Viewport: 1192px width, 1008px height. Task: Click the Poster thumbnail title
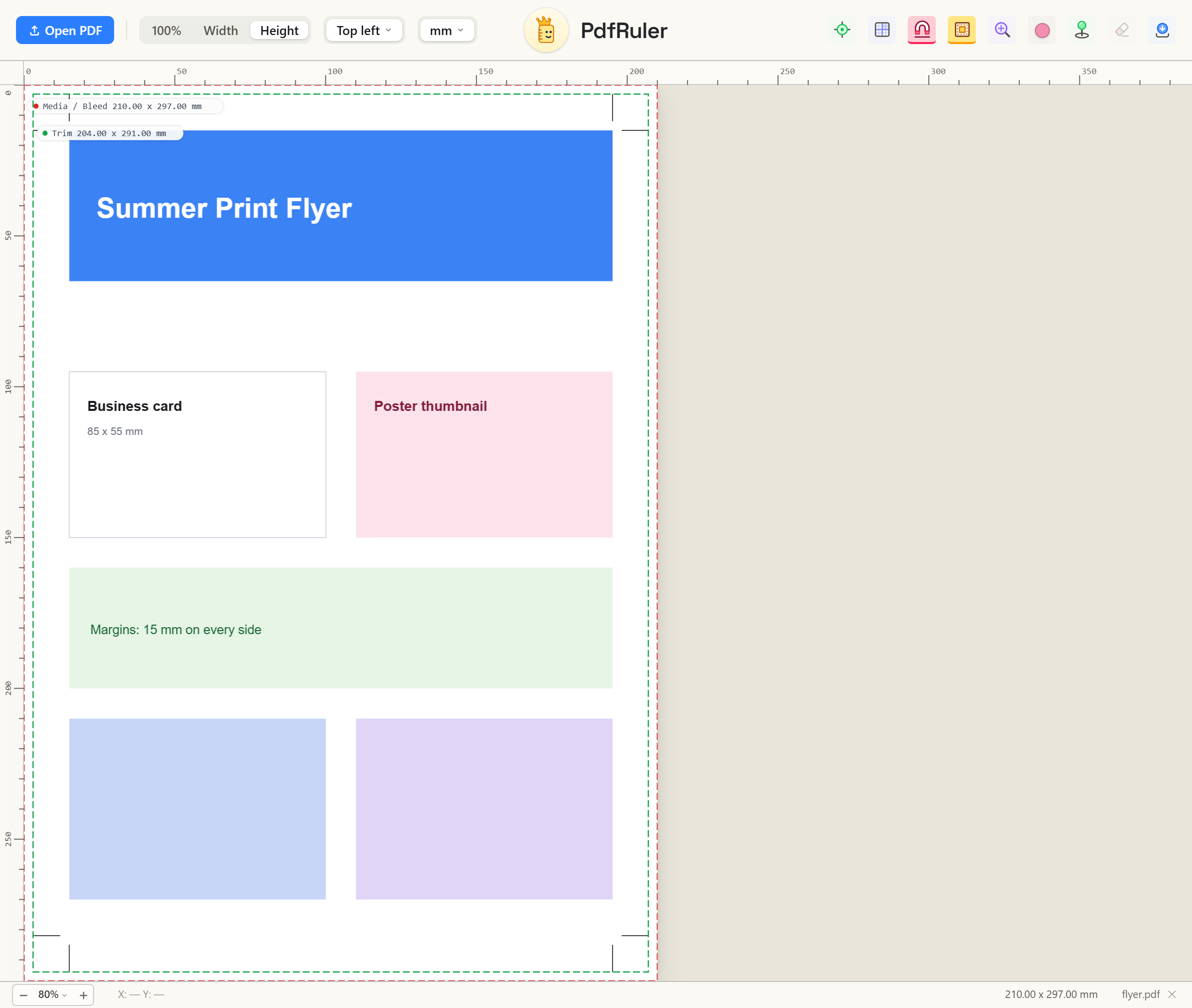tap(430, 406)
